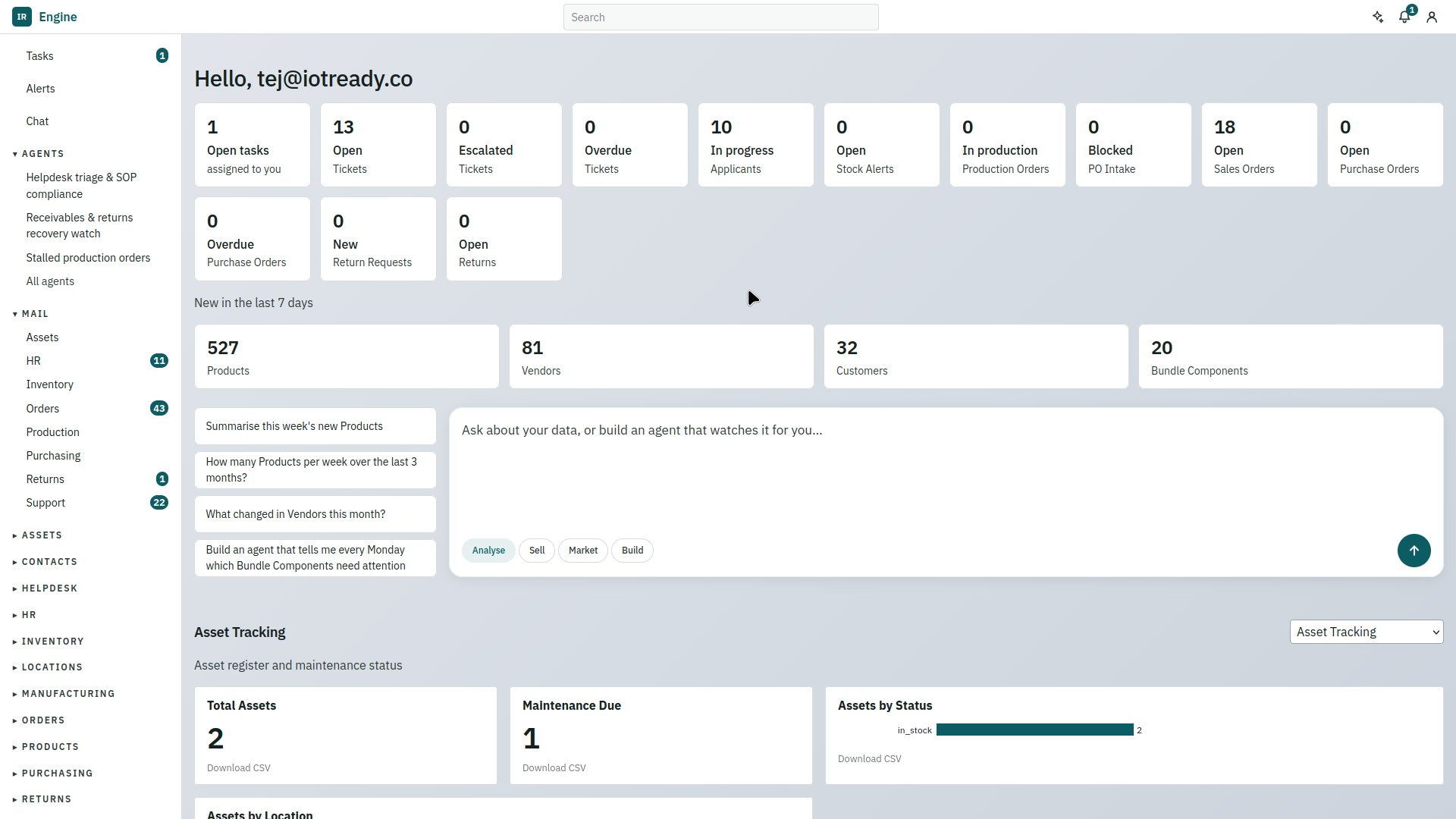Submit the prompt with the arrow button
This screenshot has height=819, width=1456.
(x=1414, y=551)
